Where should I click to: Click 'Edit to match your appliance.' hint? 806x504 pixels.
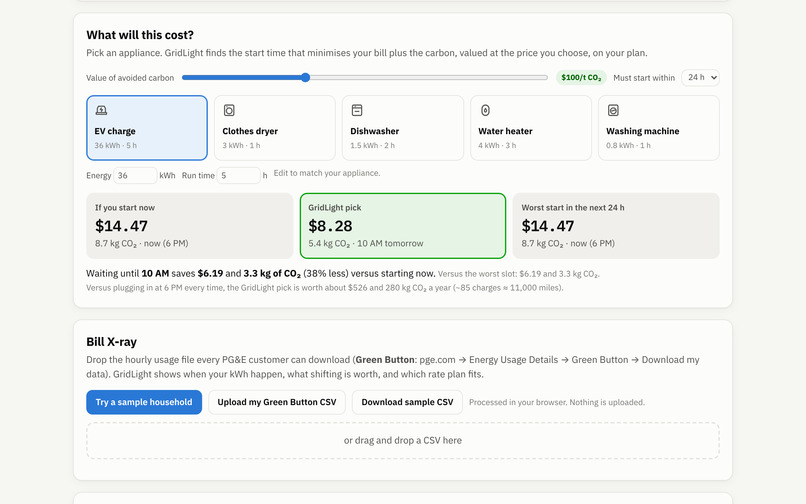click(x=327, y=173)
